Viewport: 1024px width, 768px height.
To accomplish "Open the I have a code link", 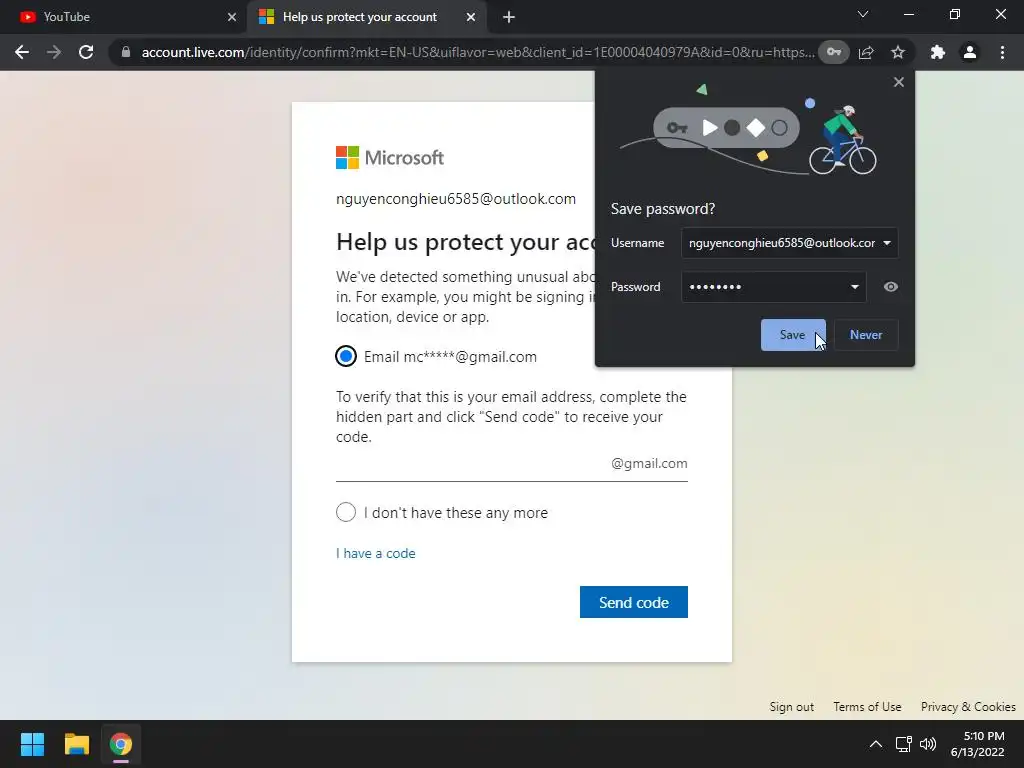I will click(376, 553).
